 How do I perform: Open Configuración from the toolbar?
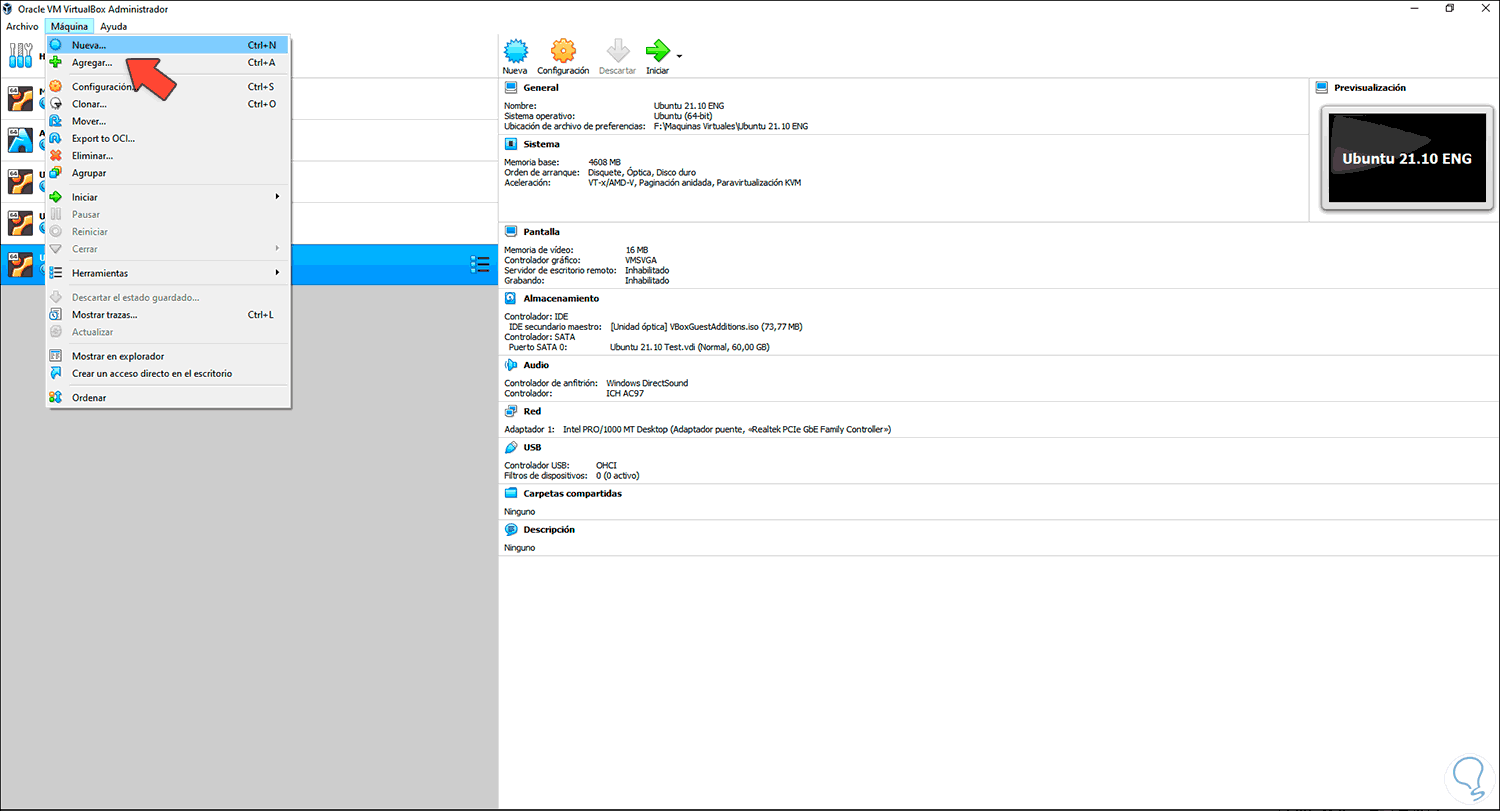pos(563,56)
